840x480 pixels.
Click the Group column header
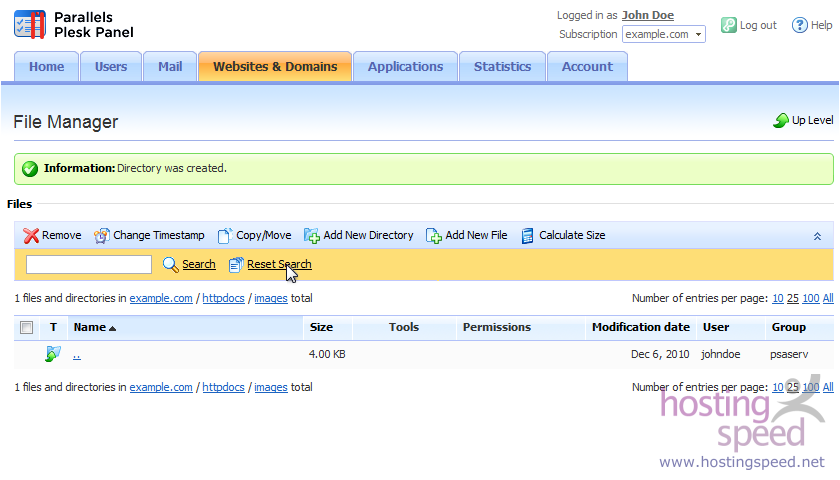(x=789, y=327)
